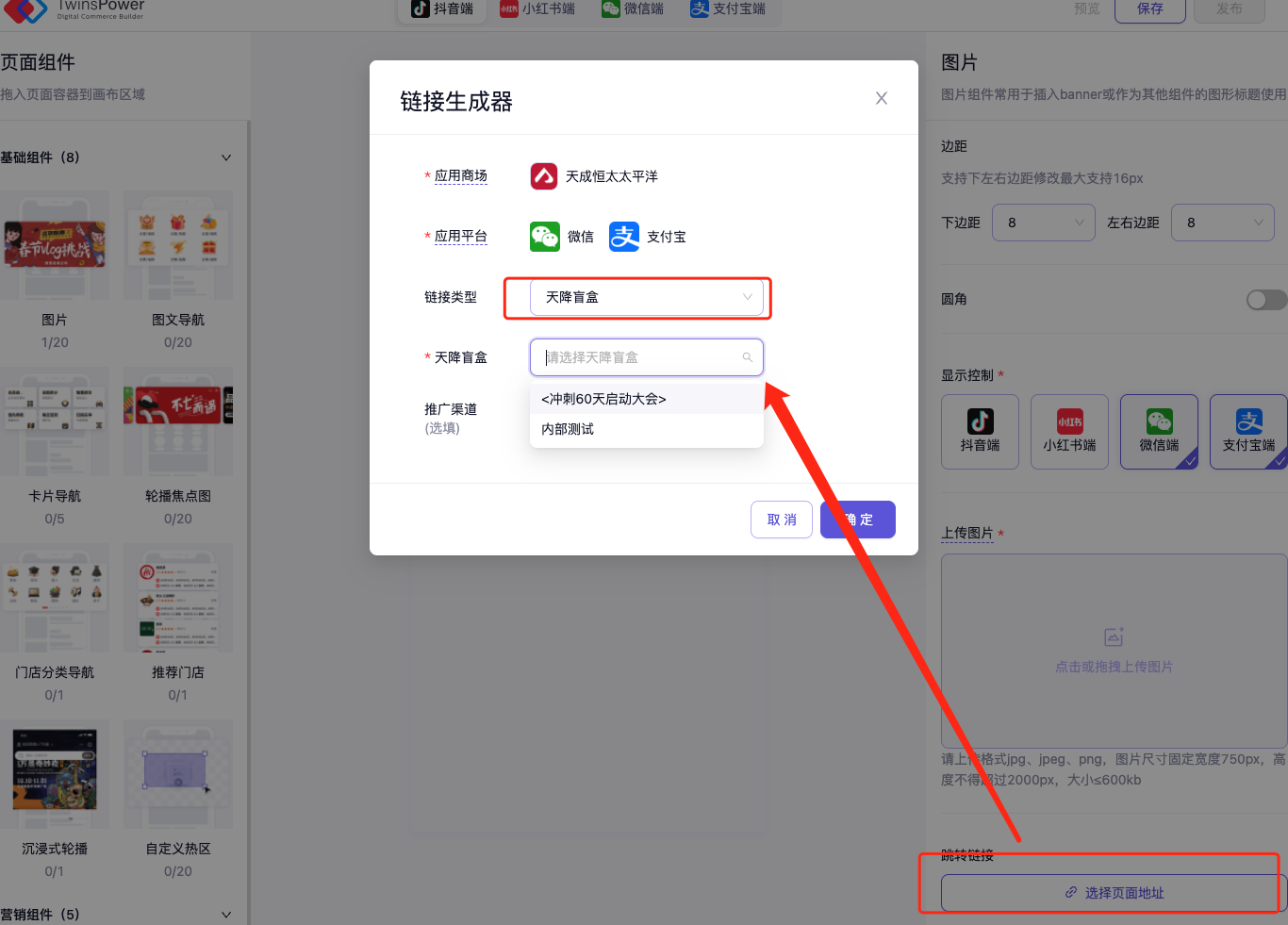The width and height of the screenshot is (1288, 925).
Task: Close the 链接生成器 dialog
Action: click(x=881, y=98)
